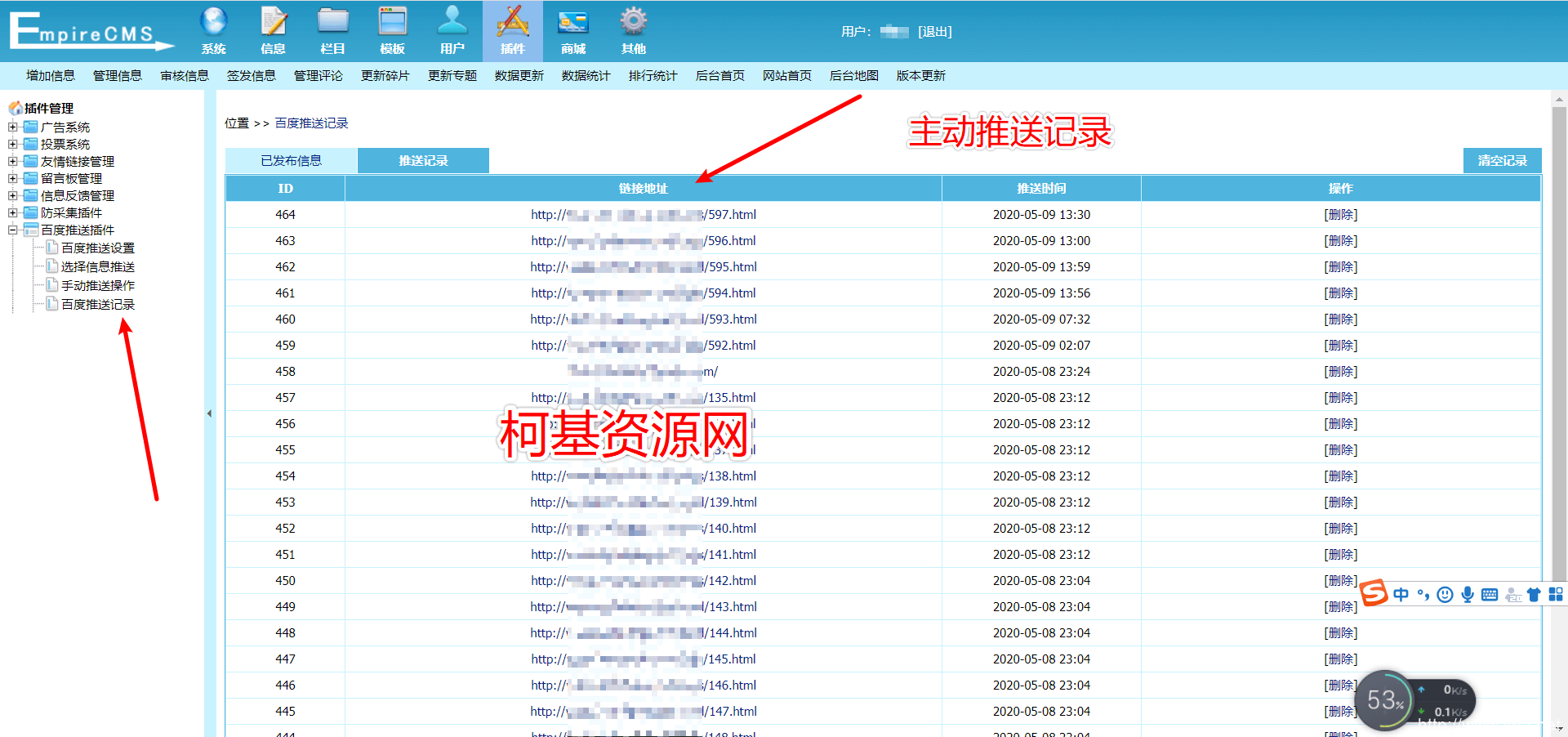Click the 清空记录 button
The height and width of the screenshot is (737, 1568).
click(1502, 160)
